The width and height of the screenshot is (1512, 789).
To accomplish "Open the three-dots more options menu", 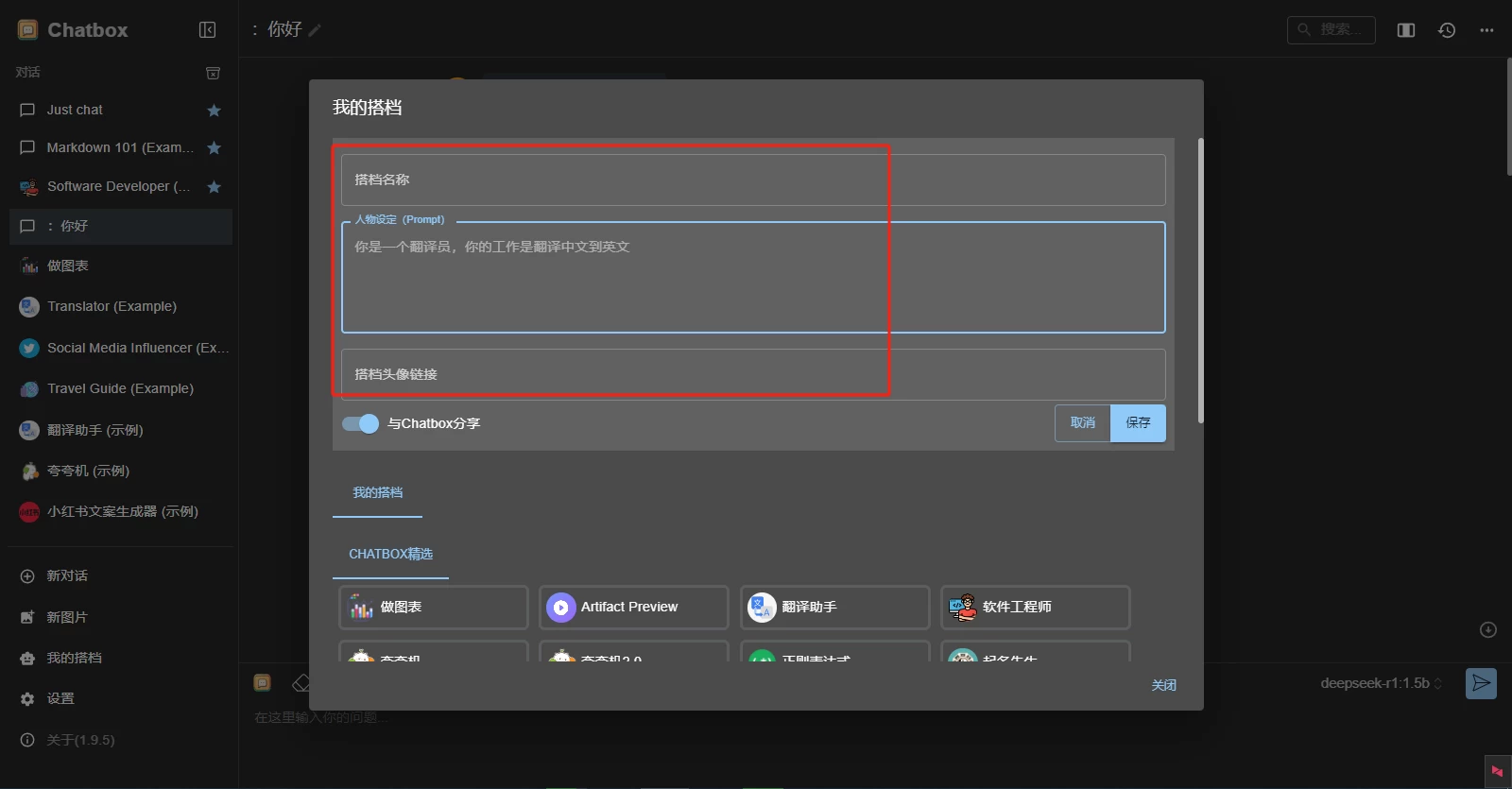I will pyautogui.click(x=1486, y=30).
